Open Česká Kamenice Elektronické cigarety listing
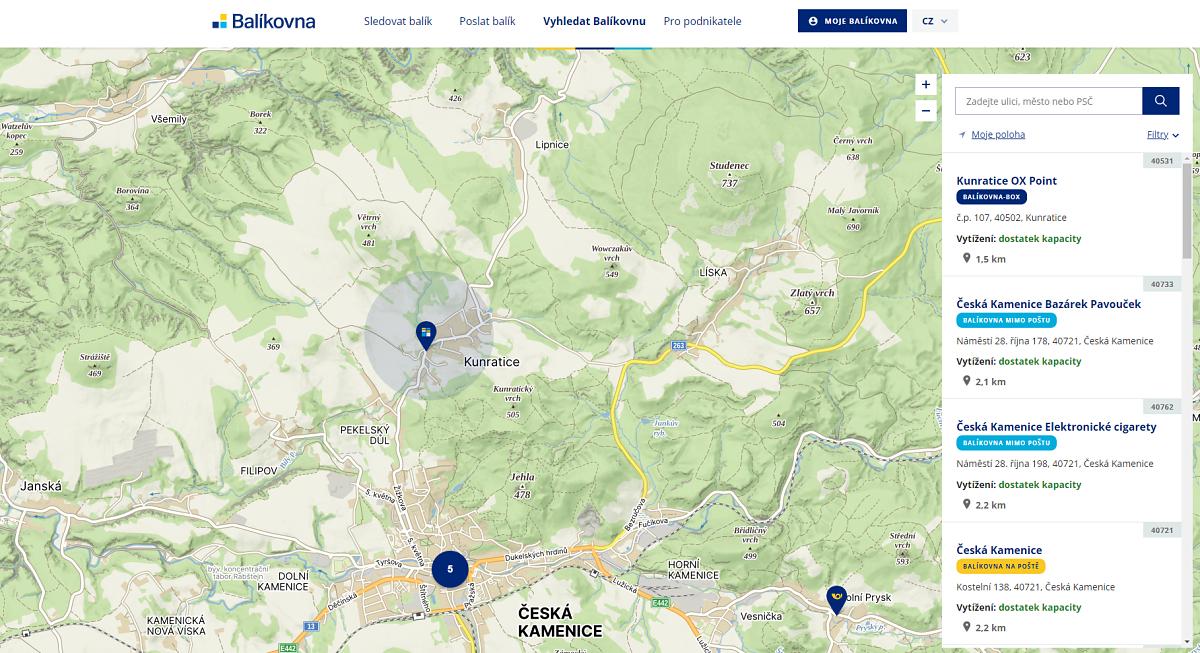1200x653 pixels. [1056, 427]
